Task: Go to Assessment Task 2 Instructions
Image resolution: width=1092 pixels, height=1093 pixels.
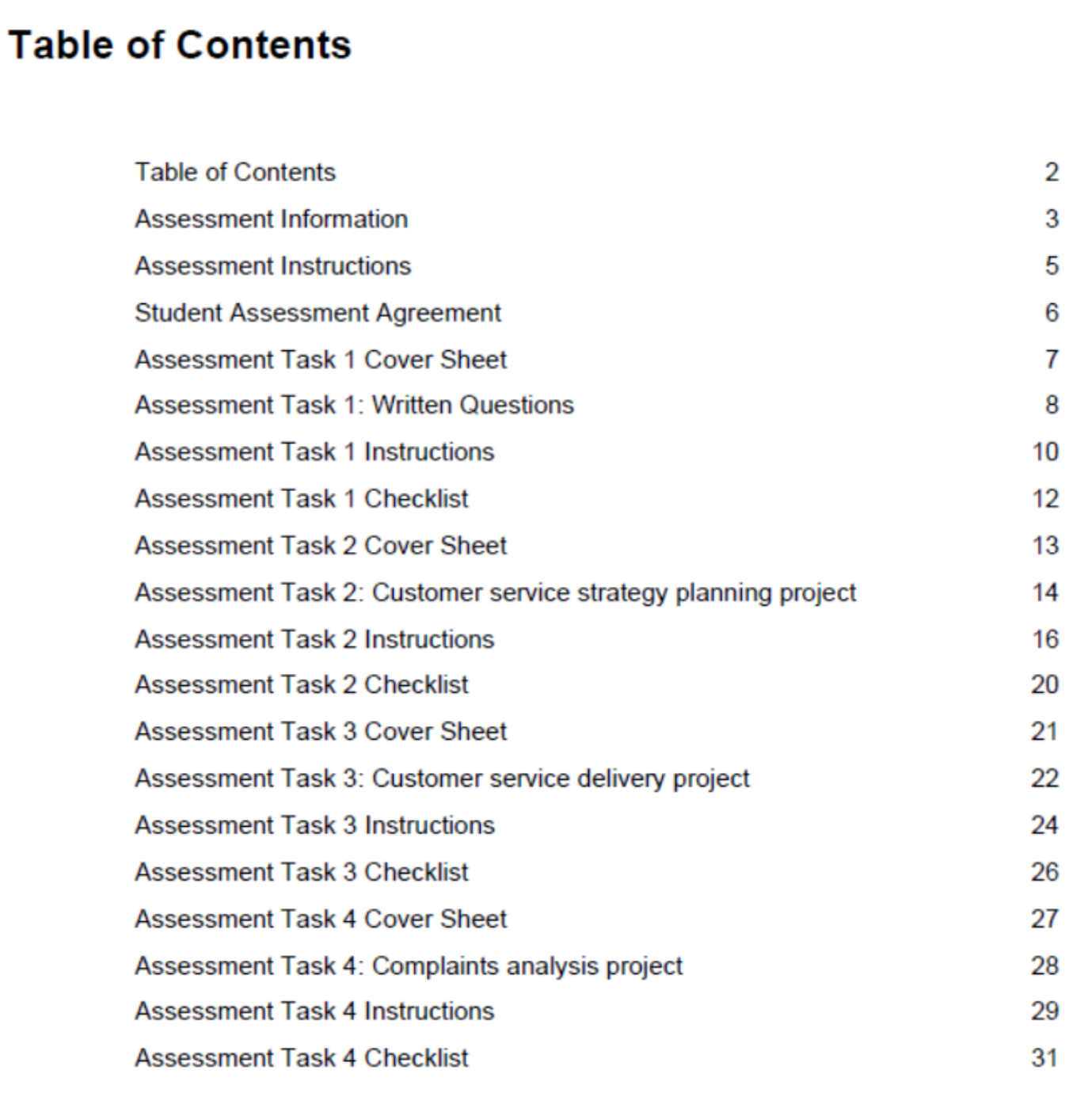Action: pyautogui.click(x=314, y=638)
